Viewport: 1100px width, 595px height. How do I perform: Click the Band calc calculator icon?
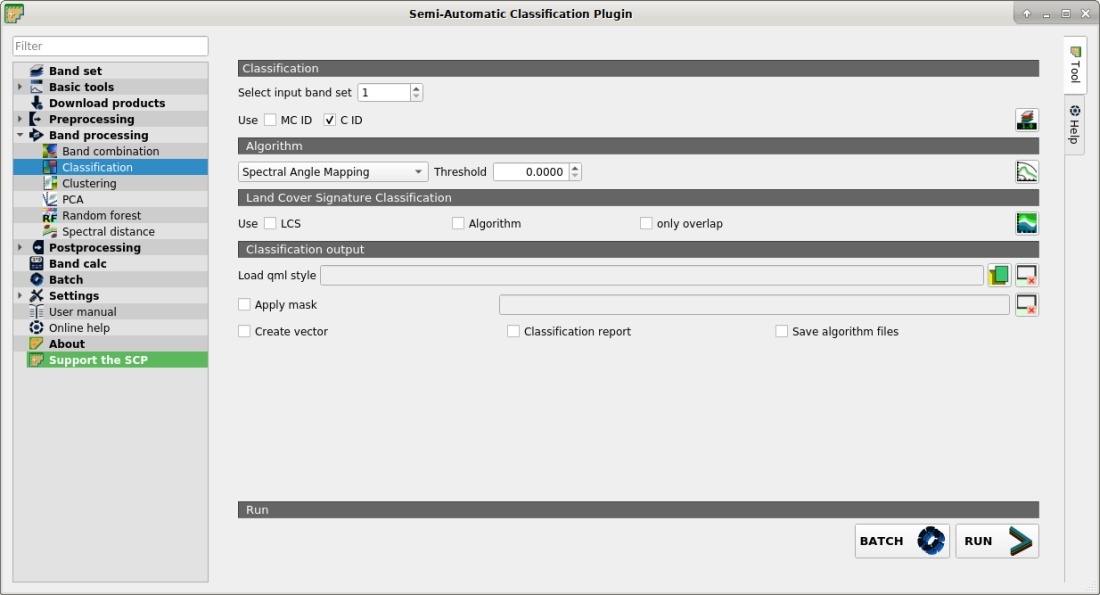click(x=36, y=264)
